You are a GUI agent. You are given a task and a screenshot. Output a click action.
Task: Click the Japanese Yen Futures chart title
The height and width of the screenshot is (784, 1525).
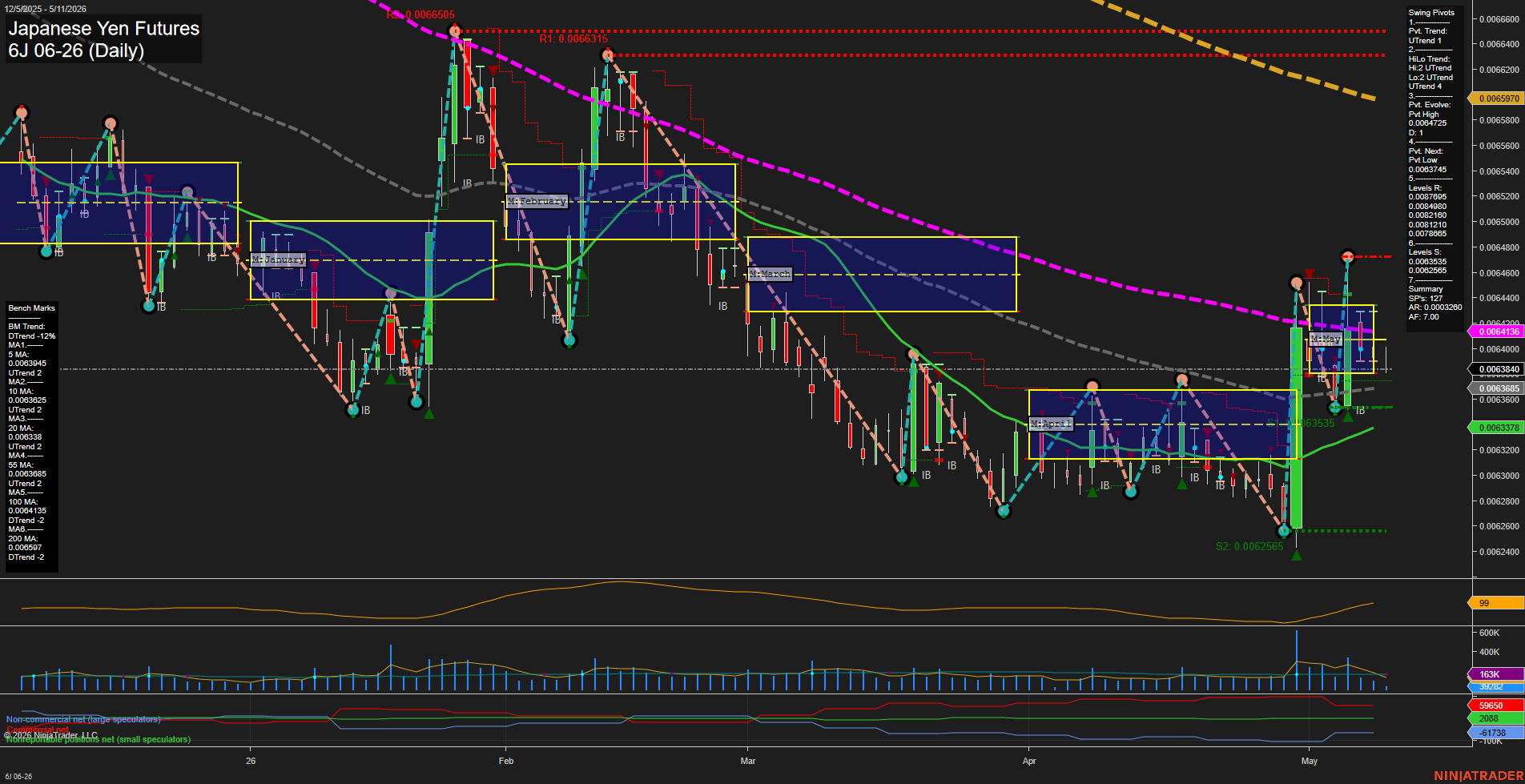coord(104,28)
